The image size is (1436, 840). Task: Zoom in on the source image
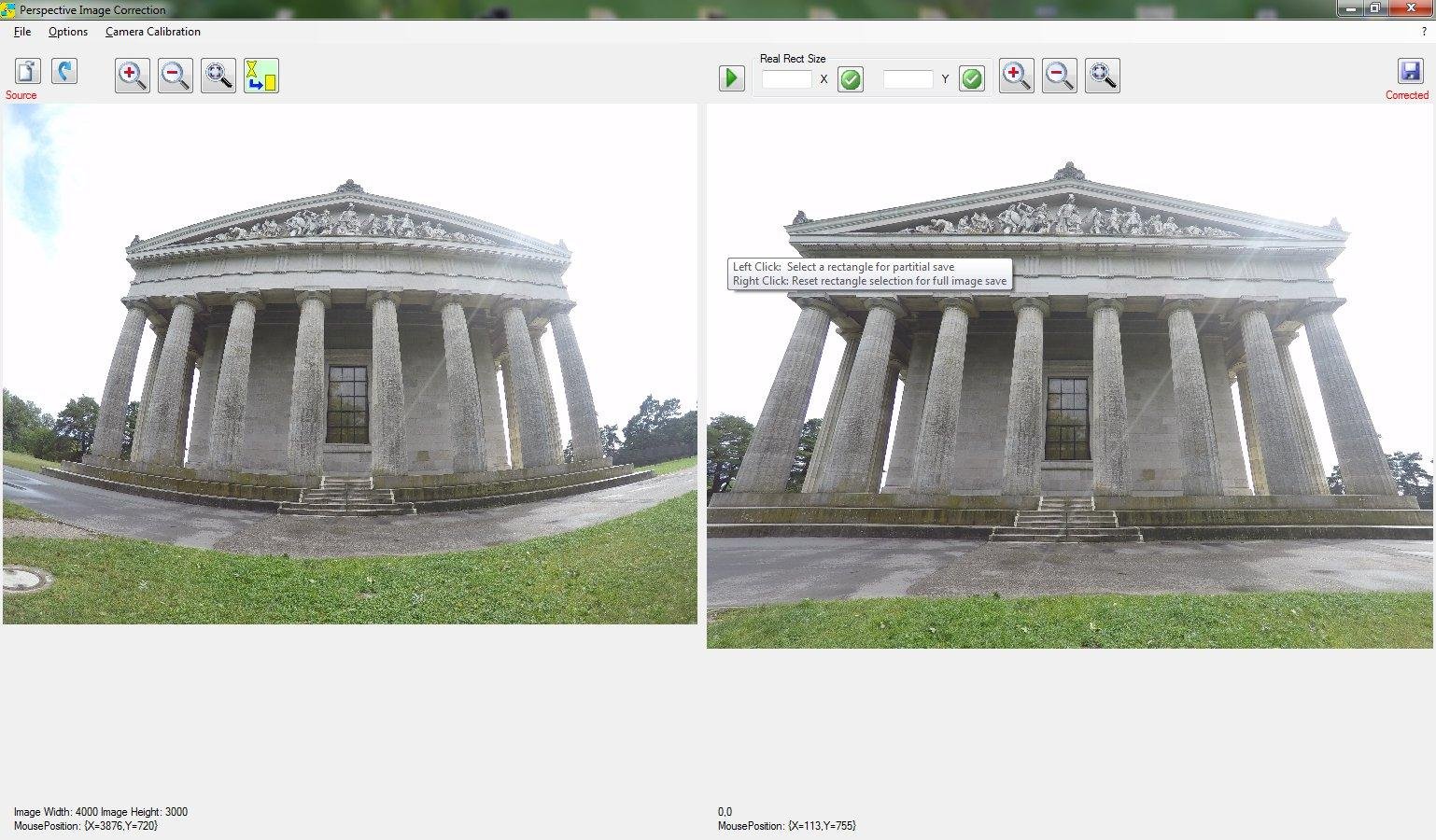[131, 76]
